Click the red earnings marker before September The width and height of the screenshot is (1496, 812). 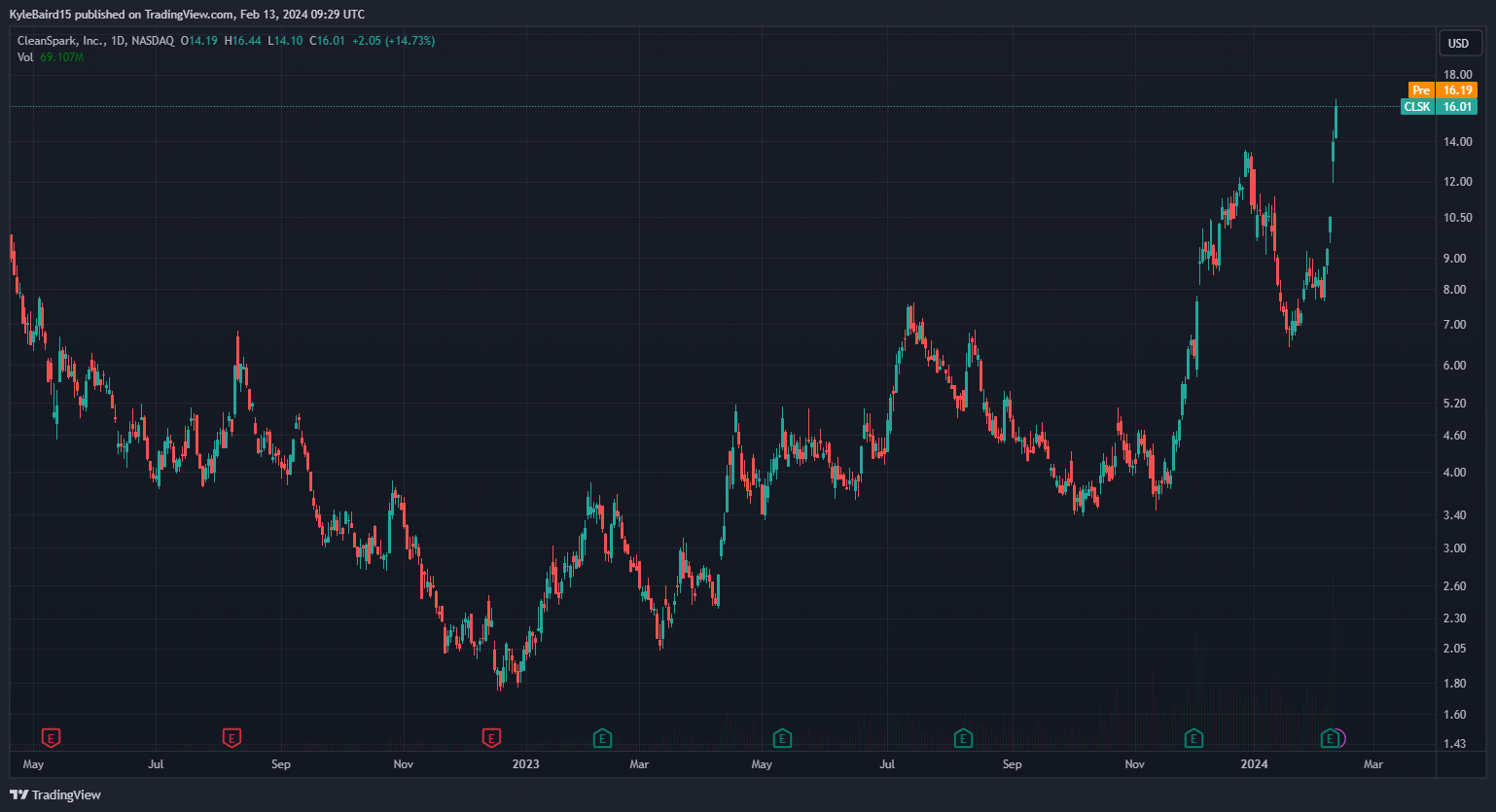click(x=232, y=738)
